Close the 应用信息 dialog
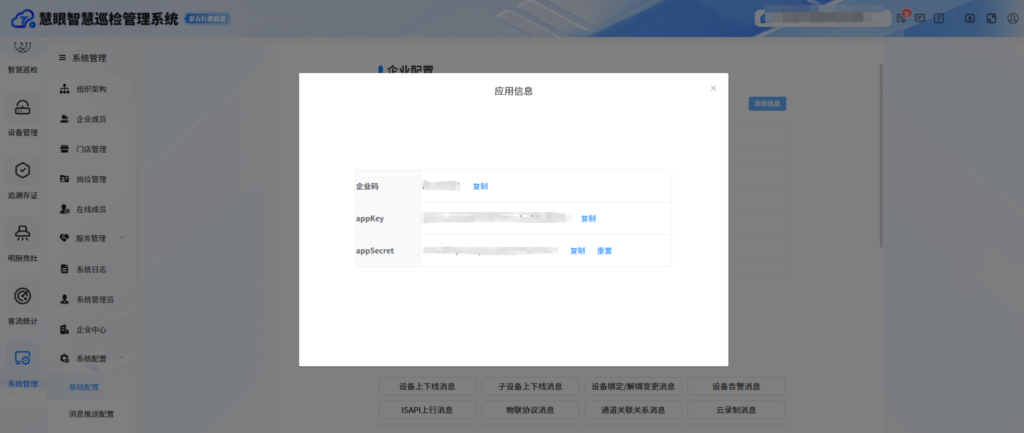1024x433 pixels. coord(713,88)
